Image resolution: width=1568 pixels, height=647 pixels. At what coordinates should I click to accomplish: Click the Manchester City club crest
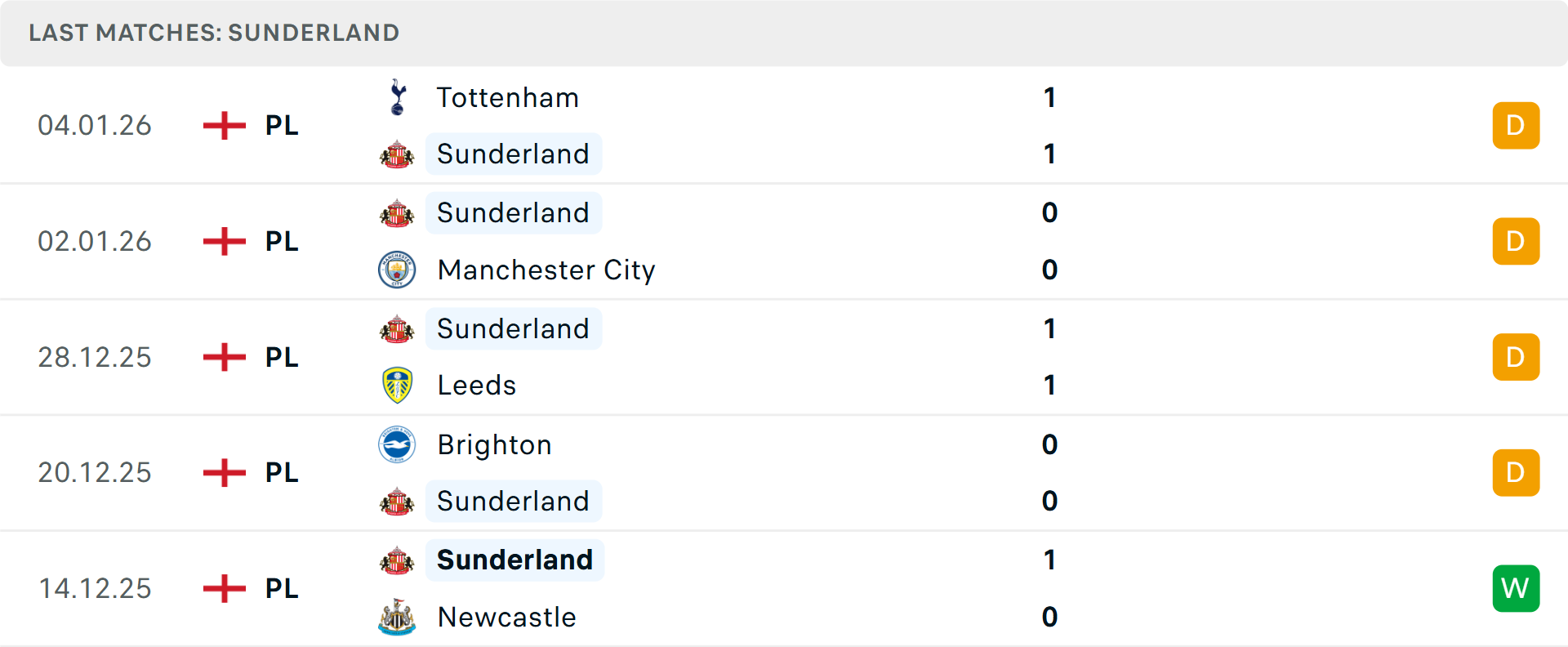(x=397, y=270)
